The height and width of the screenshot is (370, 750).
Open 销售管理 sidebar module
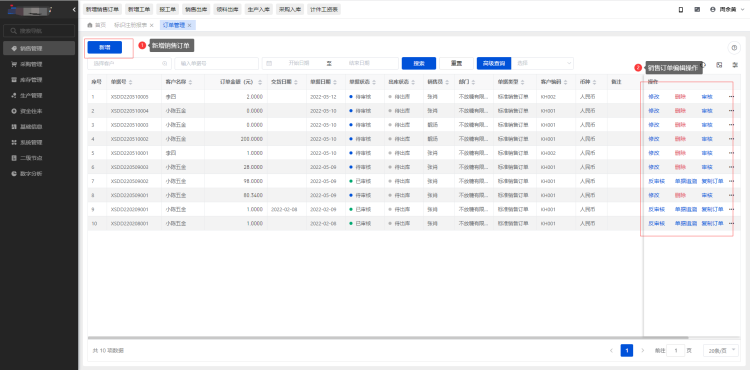(39, 48)
